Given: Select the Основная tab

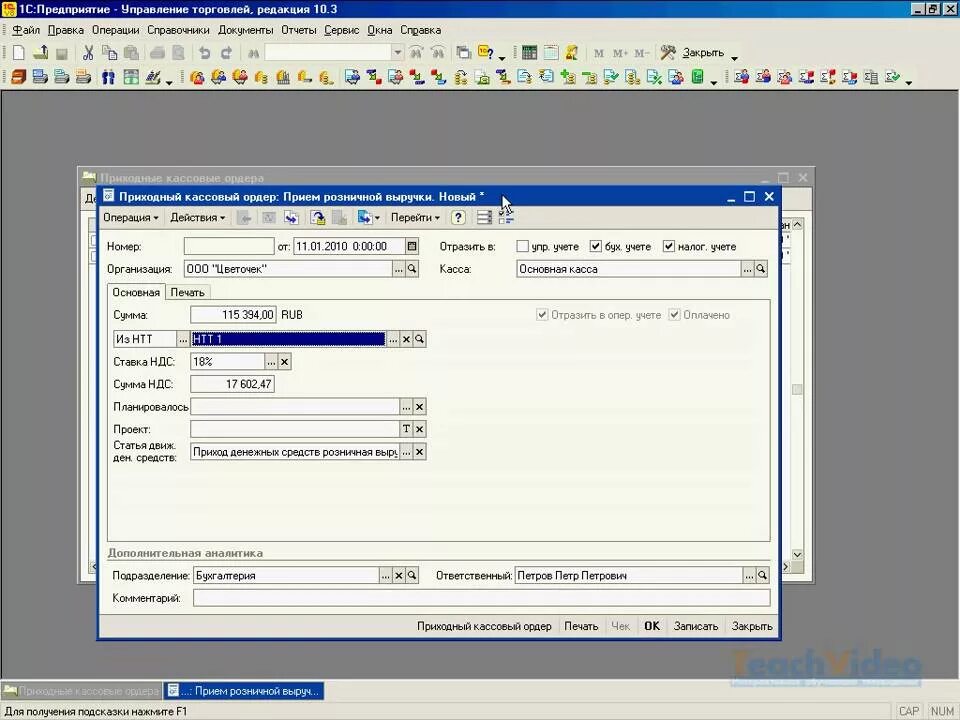Looking at the screenshot, I should point(136,292).
